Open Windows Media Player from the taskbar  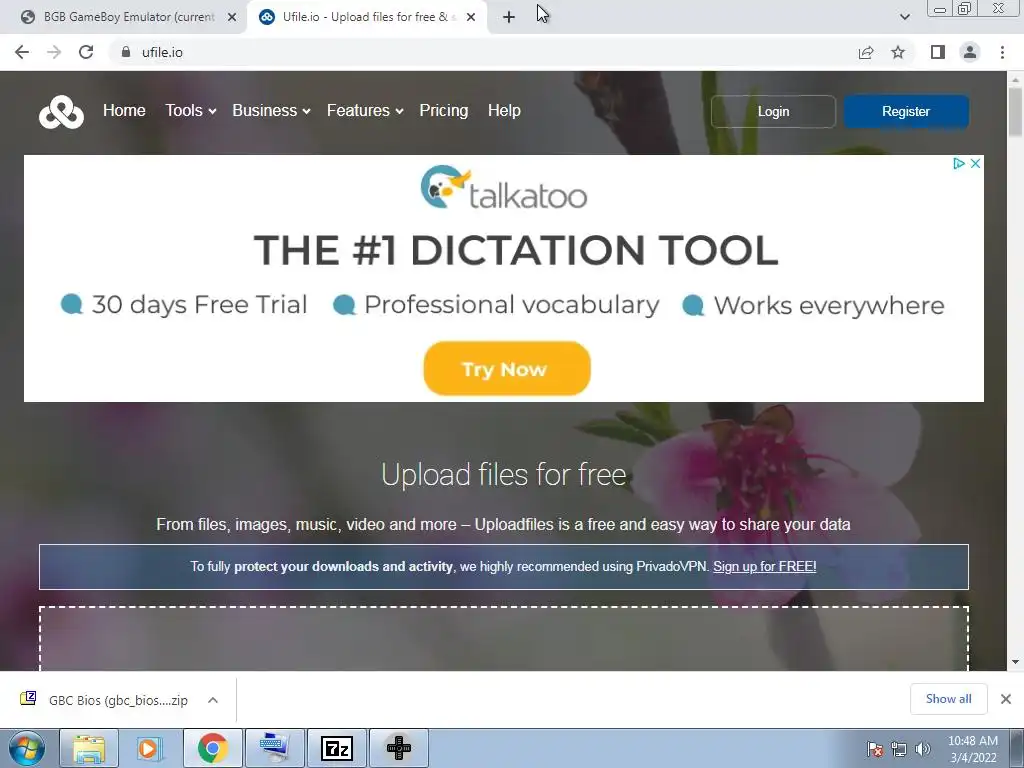(150, 748)
